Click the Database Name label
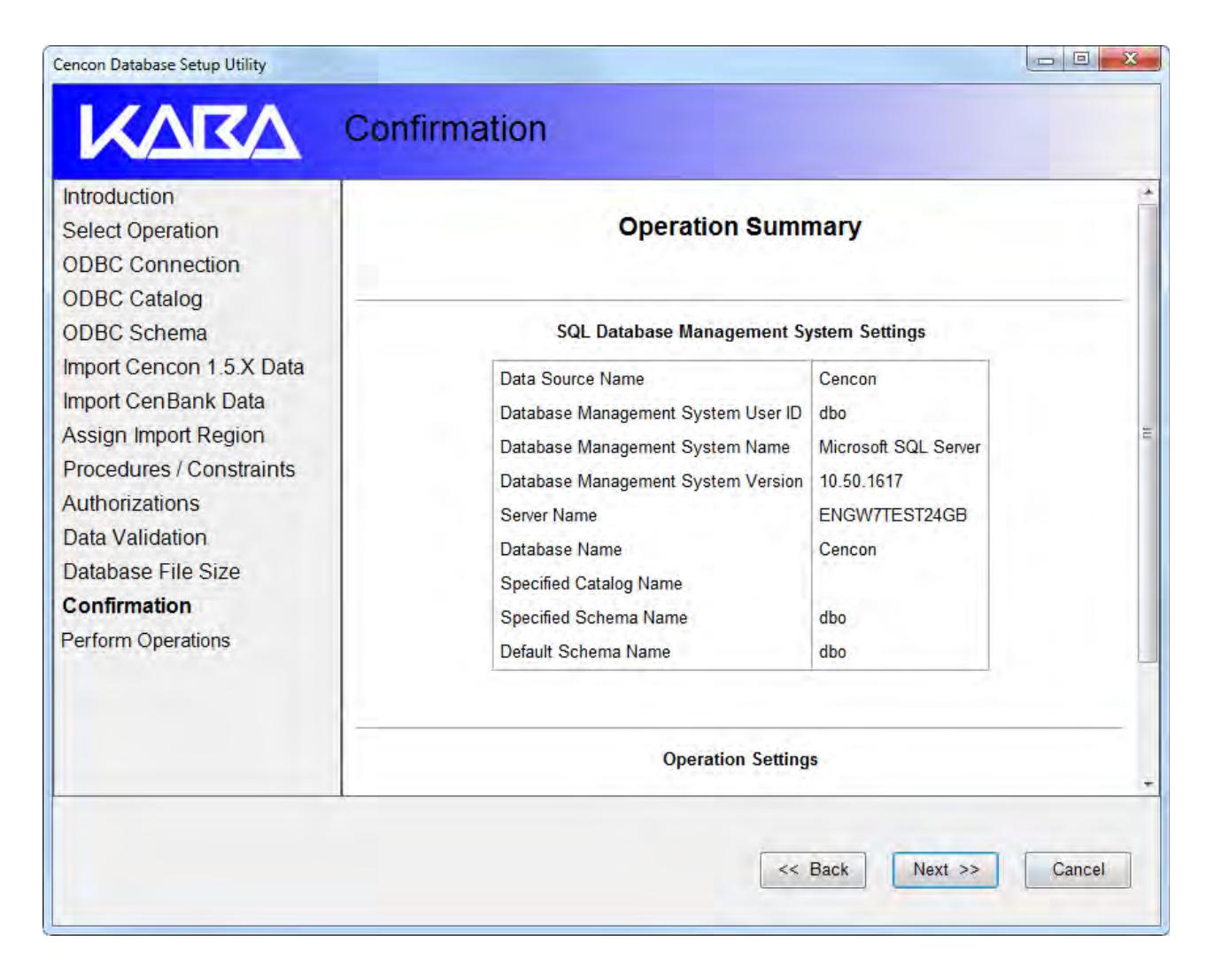Viewport: 1206px width, 980px height. pos(560,550)
